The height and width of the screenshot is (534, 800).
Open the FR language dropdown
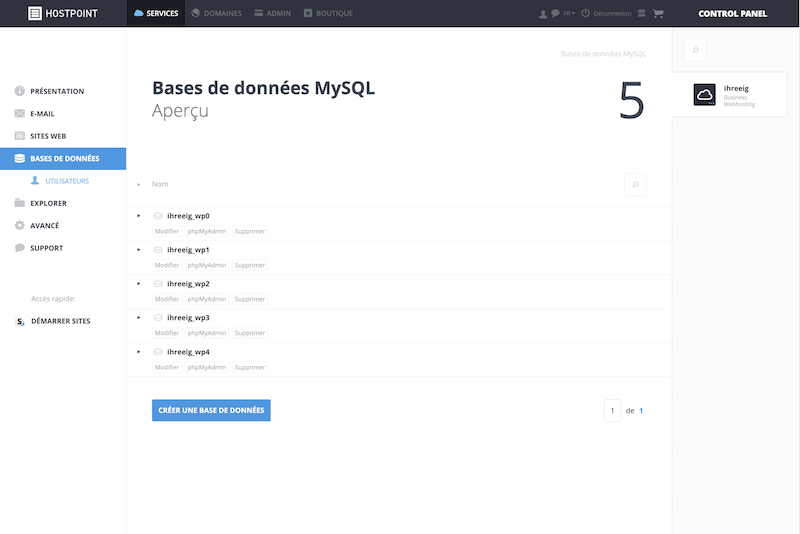[x=569, y=13]
